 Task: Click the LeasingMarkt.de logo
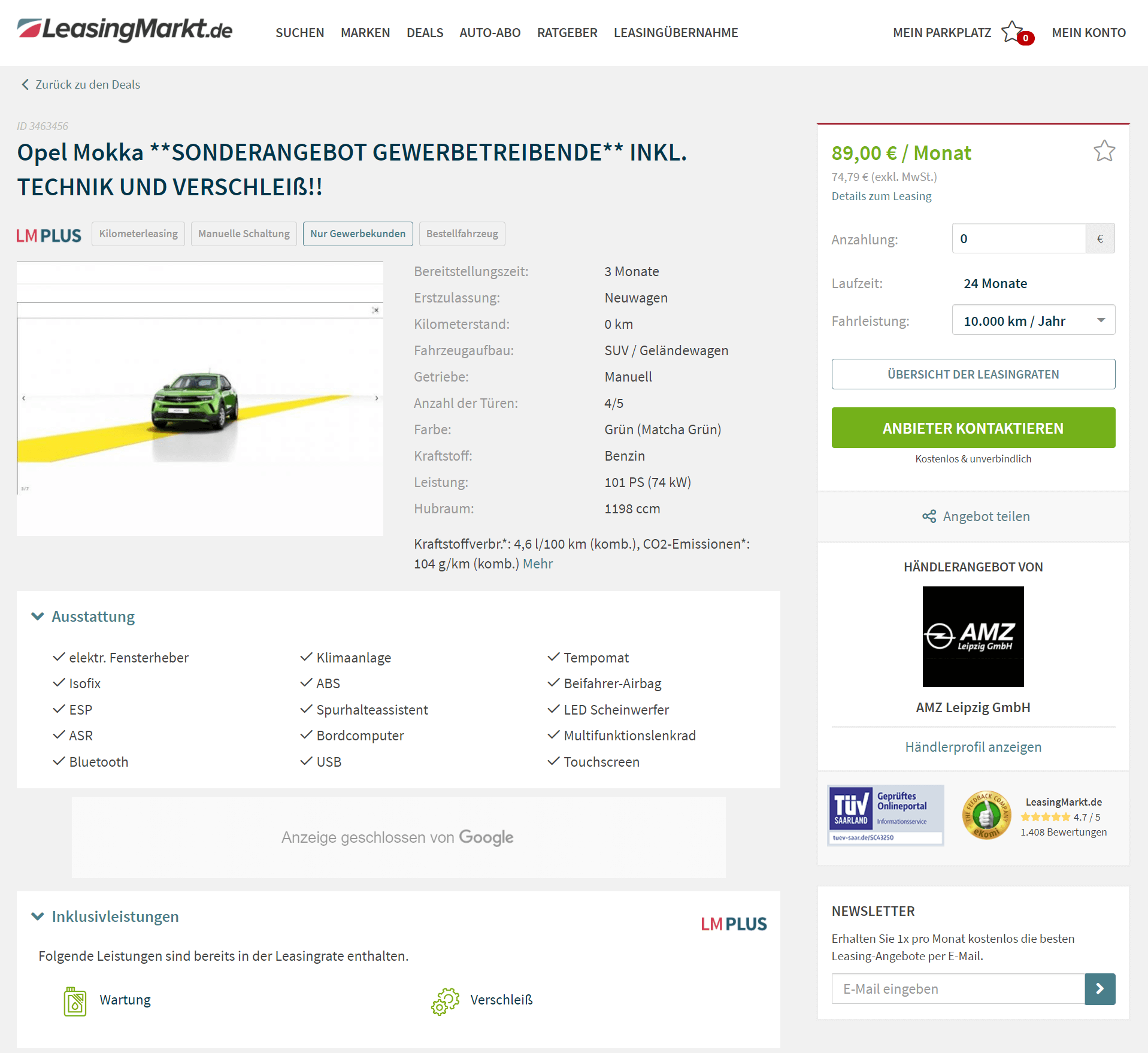pos(125,30)
